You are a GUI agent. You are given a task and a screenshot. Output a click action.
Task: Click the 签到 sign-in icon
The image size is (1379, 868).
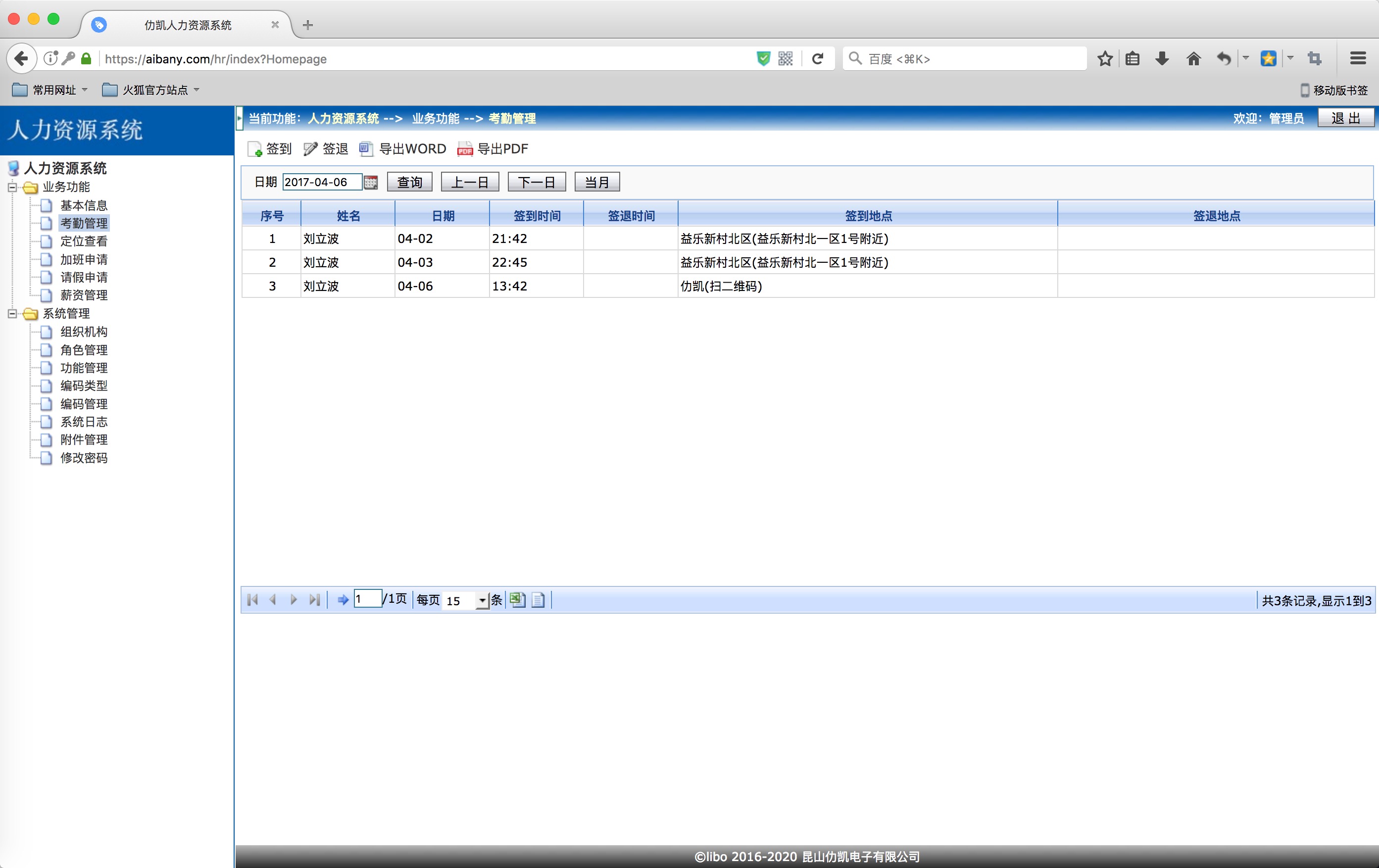[x=255, y=149]
